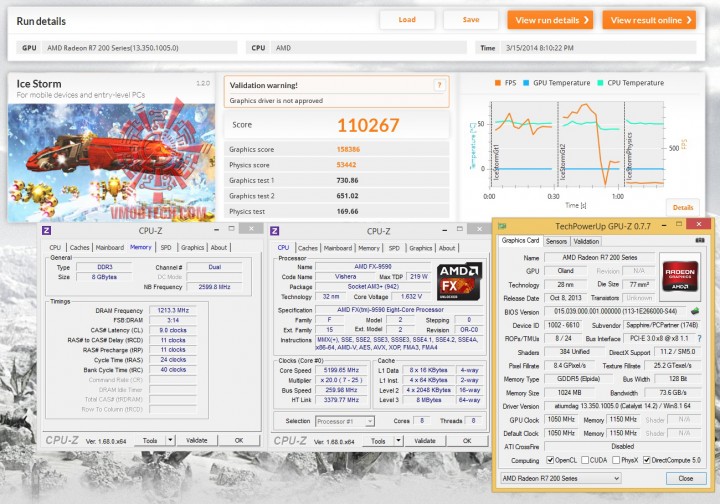This screenshot has width=720, height=504.
Task: Click the Z icon of the Memory CPU-Z window
Action: click(x=47, y=230)
